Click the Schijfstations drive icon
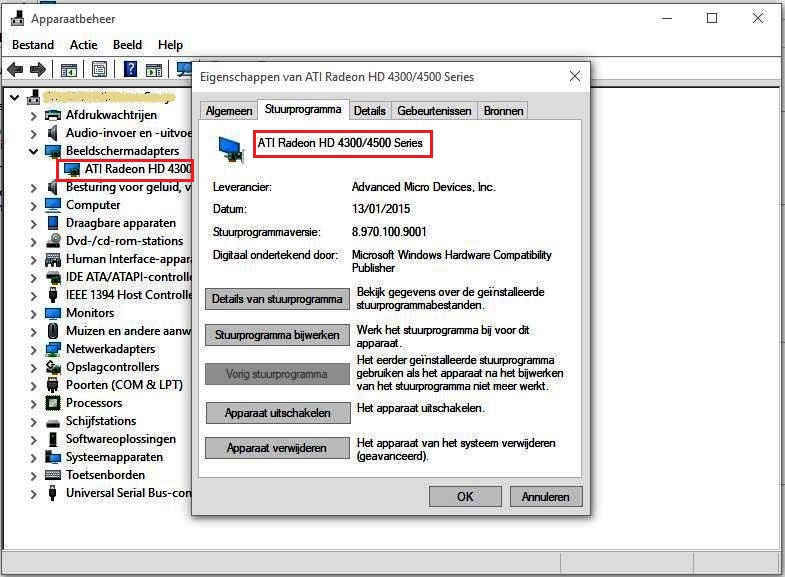Screen dimensions: 785x577 (53, 422)
